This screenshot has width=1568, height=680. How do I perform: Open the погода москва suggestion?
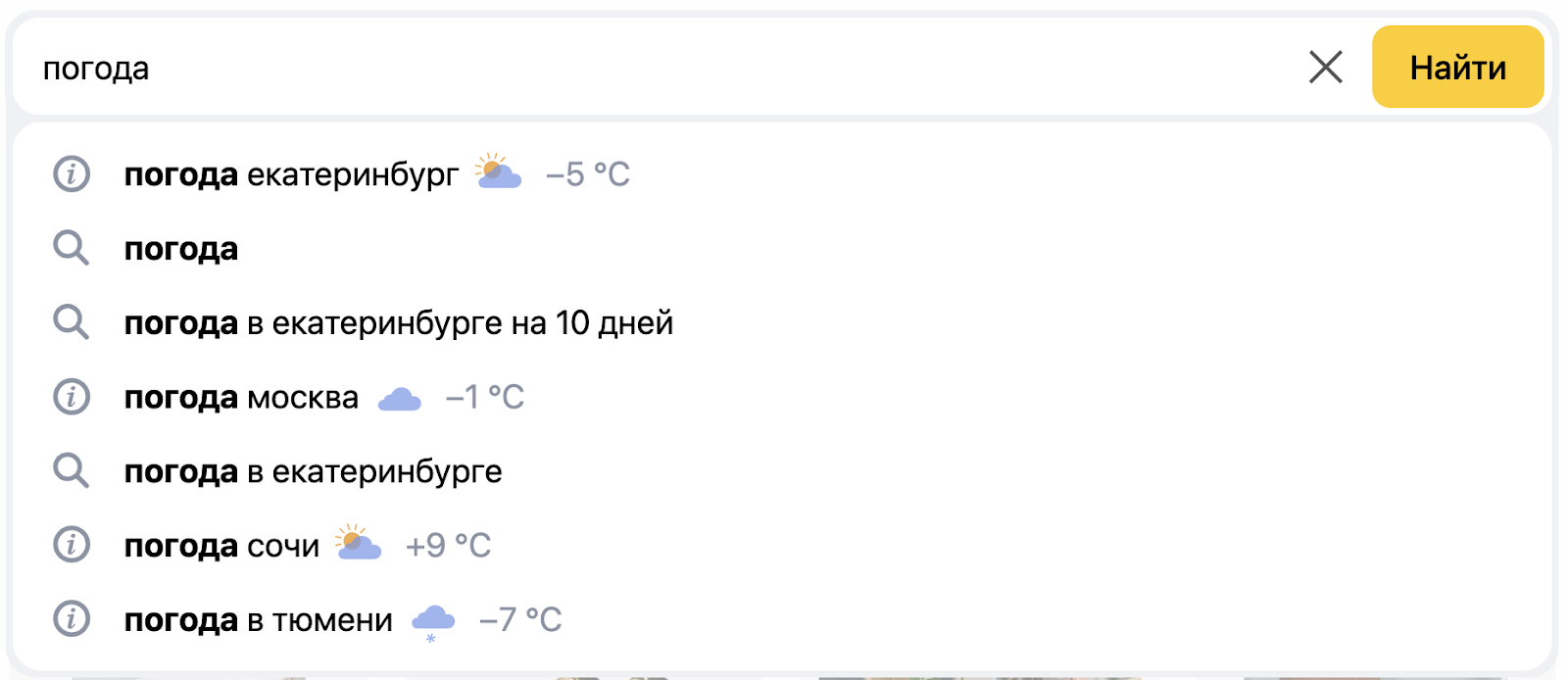241,398
